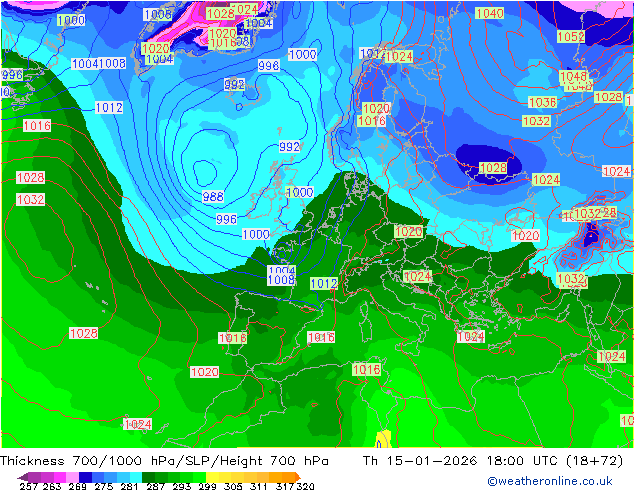
Task: Select the bright magenta legend swatch
Action: click(x=60, y=477)
